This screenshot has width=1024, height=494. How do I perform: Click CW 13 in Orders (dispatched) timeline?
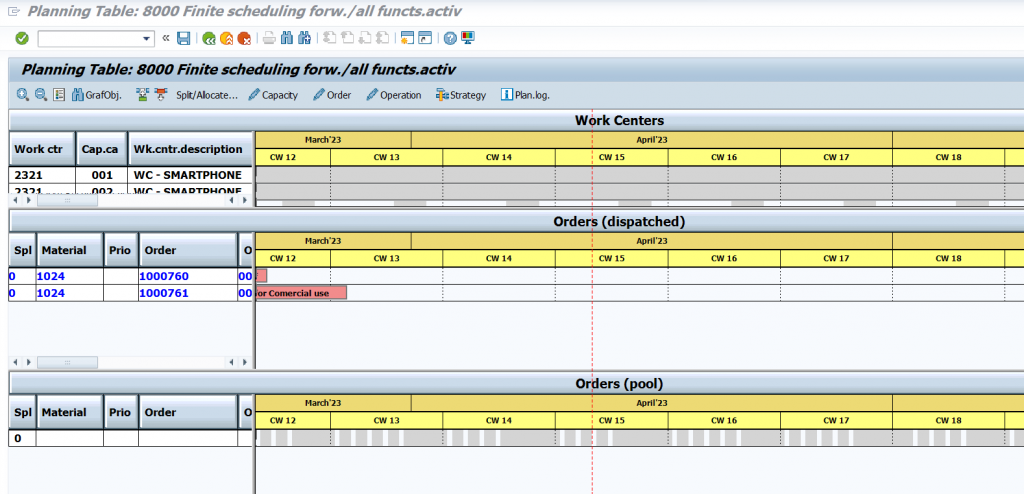click(x=387, y=258)
